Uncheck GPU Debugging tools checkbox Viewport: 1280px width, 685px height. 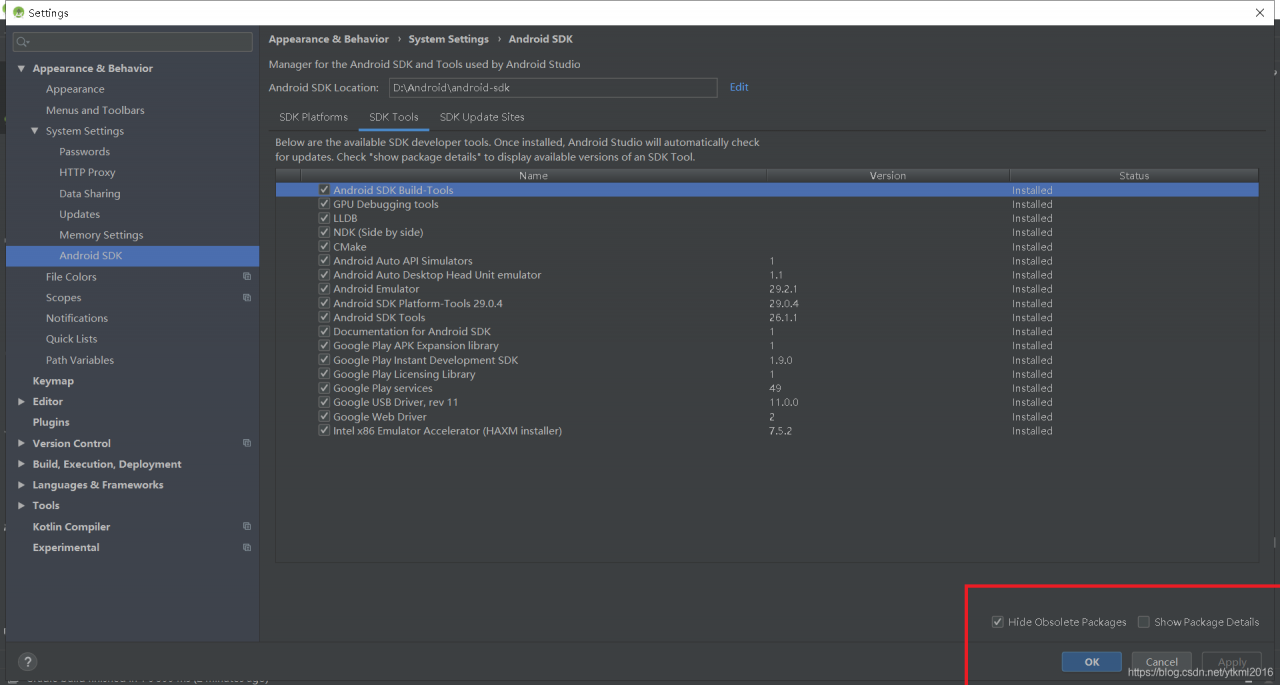tap(324, 204)
